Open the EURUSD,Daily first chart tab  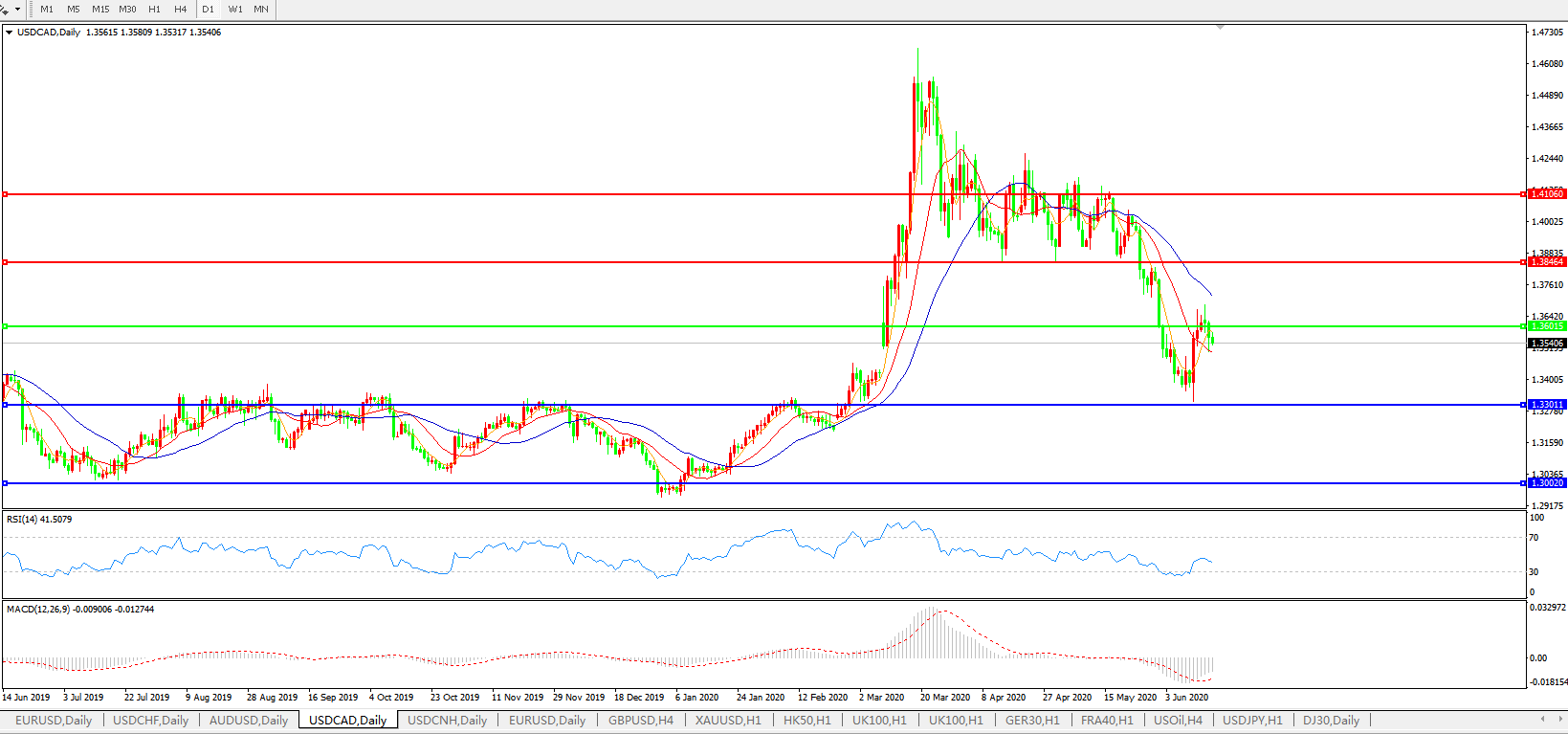[x=54, y=720]
